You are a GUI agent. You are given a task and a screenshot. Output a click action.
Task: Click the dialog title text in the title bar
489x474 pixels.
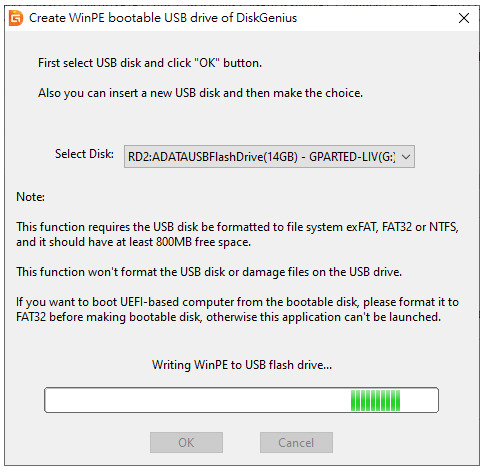(x=163, y=18)
